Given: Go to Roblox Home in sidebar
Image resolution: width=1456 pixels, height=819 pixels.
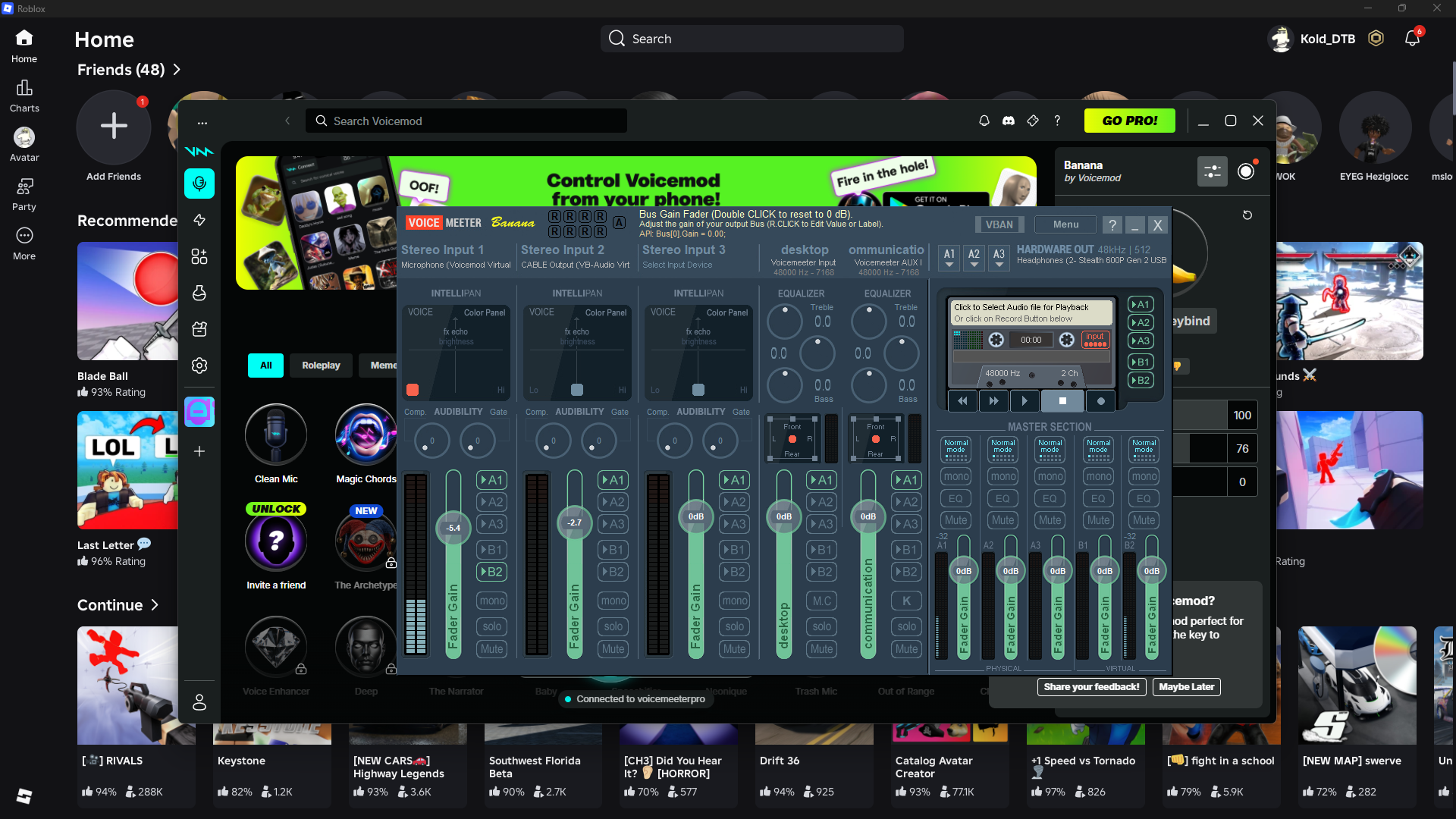Looking at the screenshot, I should (x=24, y=46).
